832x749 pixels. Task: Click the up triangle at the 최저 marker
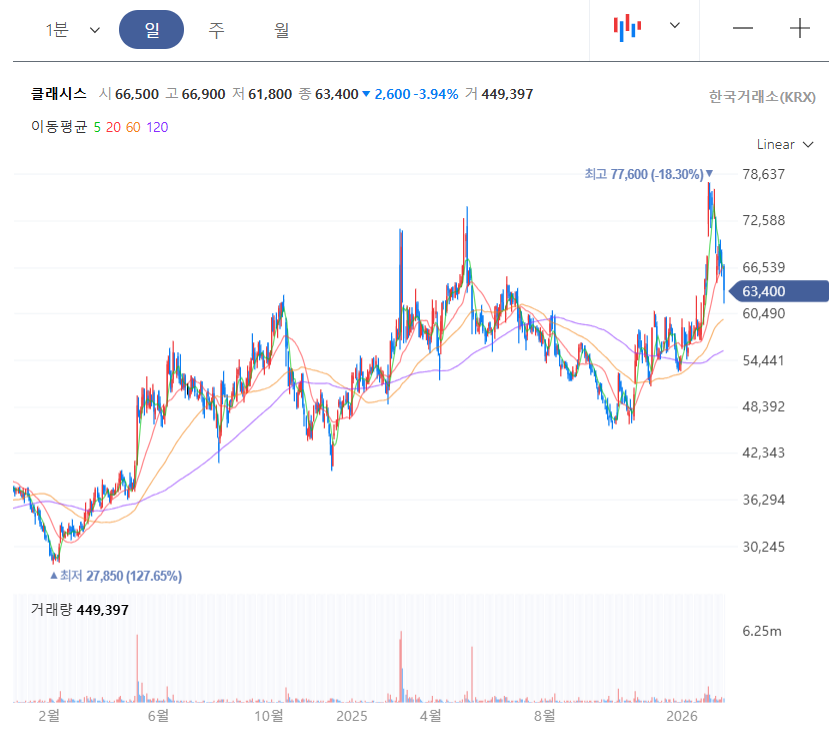coord(54,576)
